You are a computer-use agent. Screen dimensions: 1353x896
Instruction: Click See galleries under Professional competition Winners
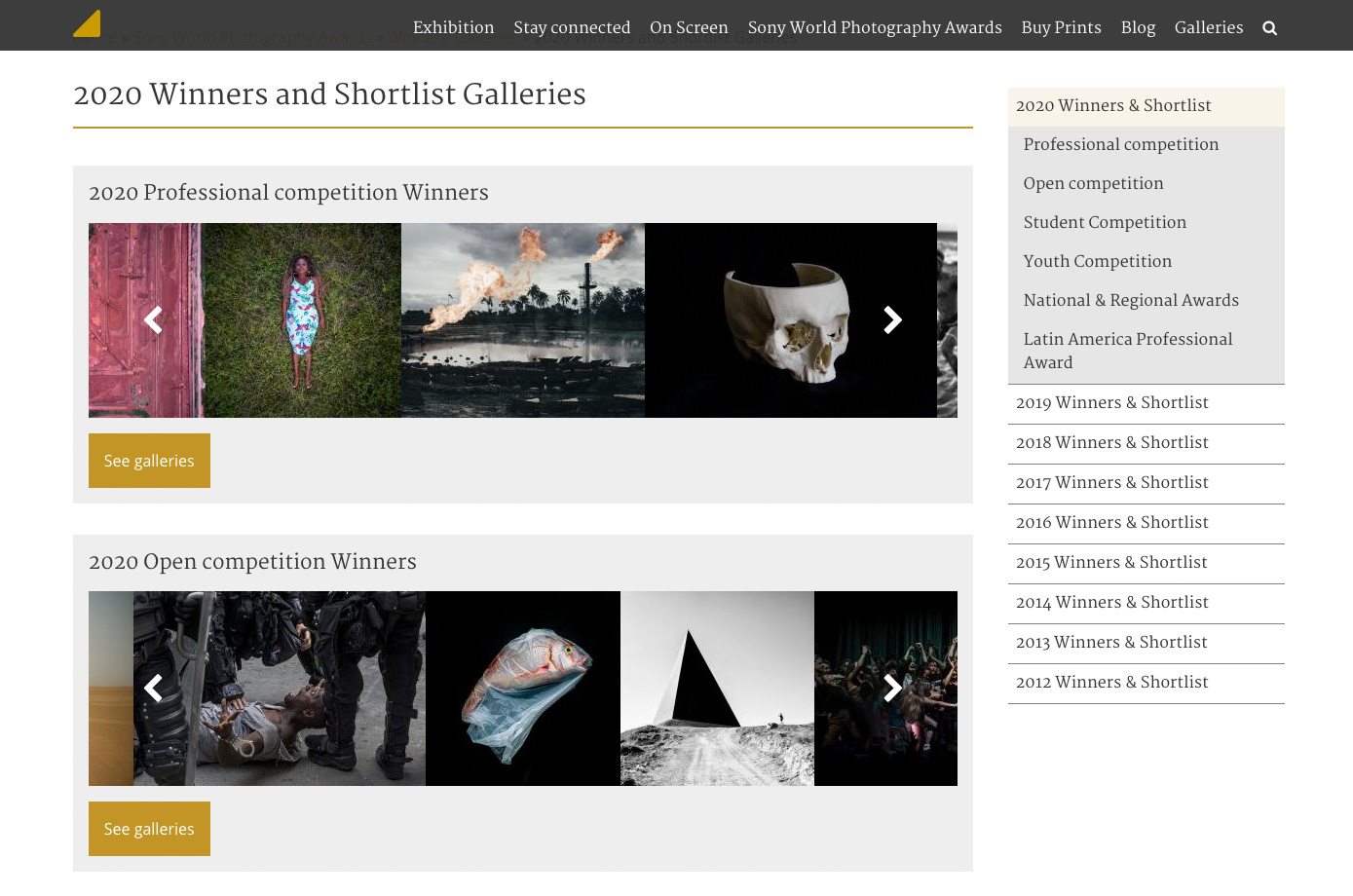click(149, 461)
